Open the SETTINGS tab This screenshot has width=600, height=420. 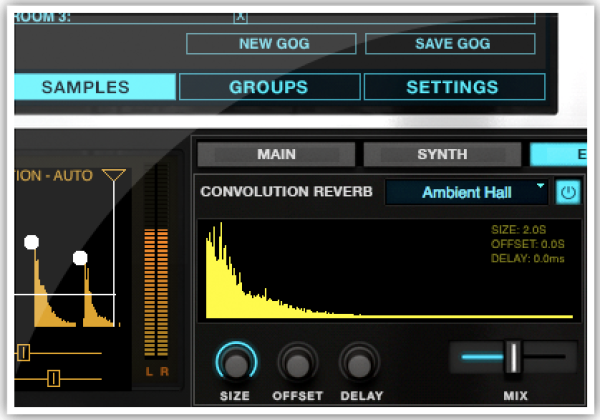click(x=451, y=87)
